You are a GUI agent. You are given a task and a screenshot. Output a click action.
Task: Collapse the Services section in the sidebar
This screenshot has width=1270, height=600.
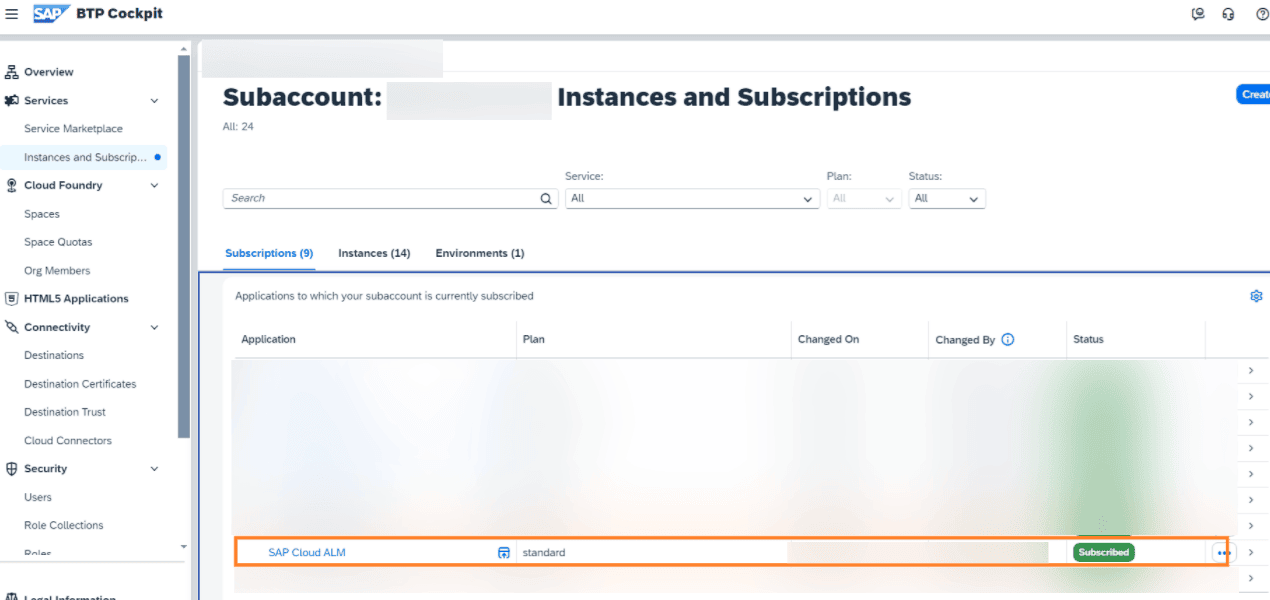154,100
